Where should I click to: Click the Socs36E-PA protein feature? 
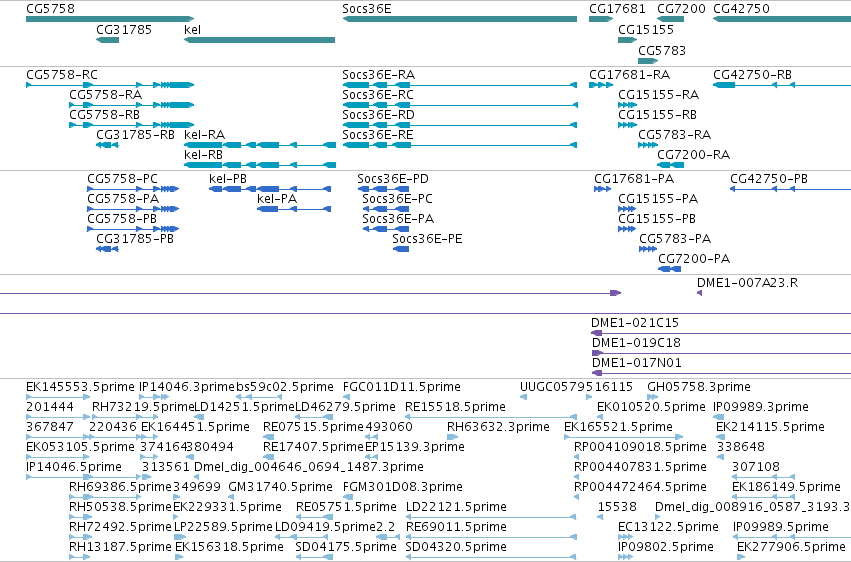click(x=386, y=229)
